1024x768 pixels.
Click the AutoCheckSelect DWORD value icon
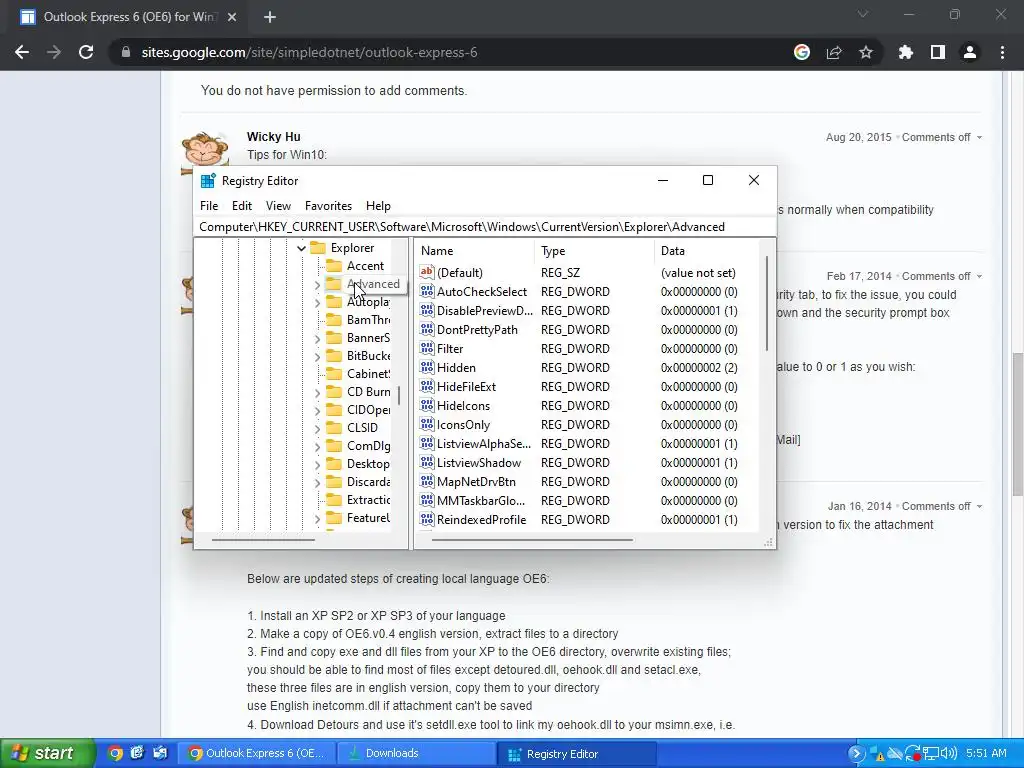[426, 291]
